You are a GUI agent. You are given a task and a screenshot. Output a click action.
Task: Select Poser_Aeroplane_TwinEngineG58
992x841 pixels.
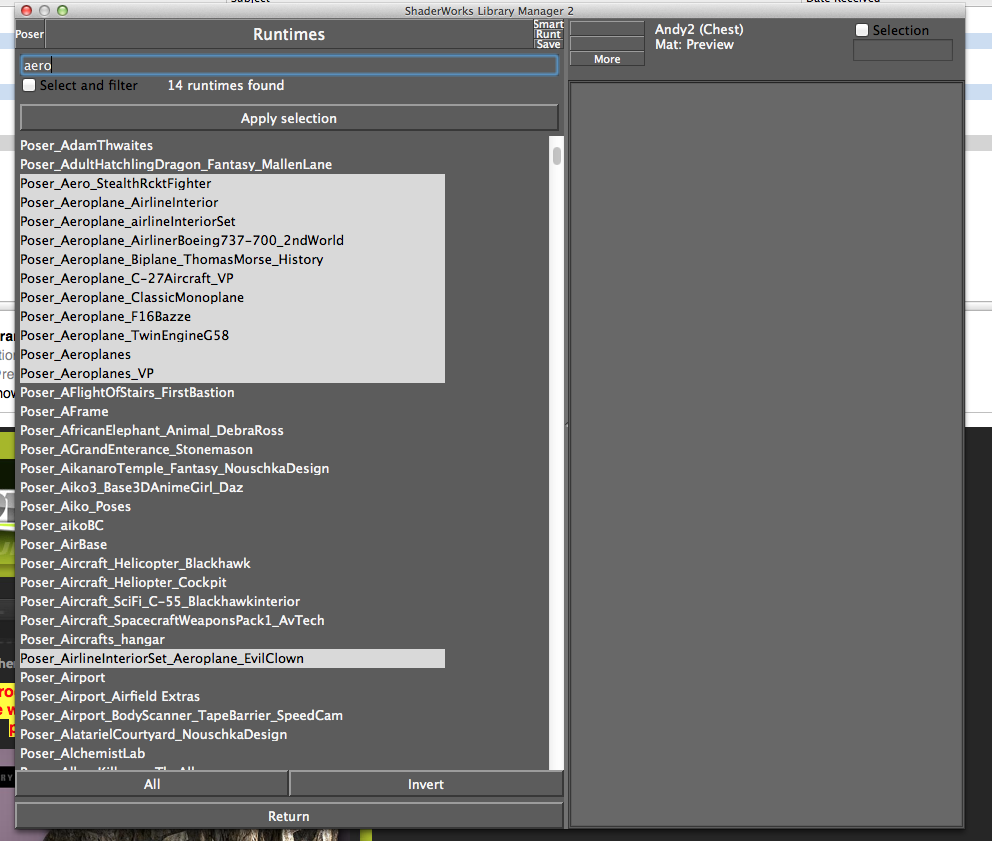coord(232,335)
